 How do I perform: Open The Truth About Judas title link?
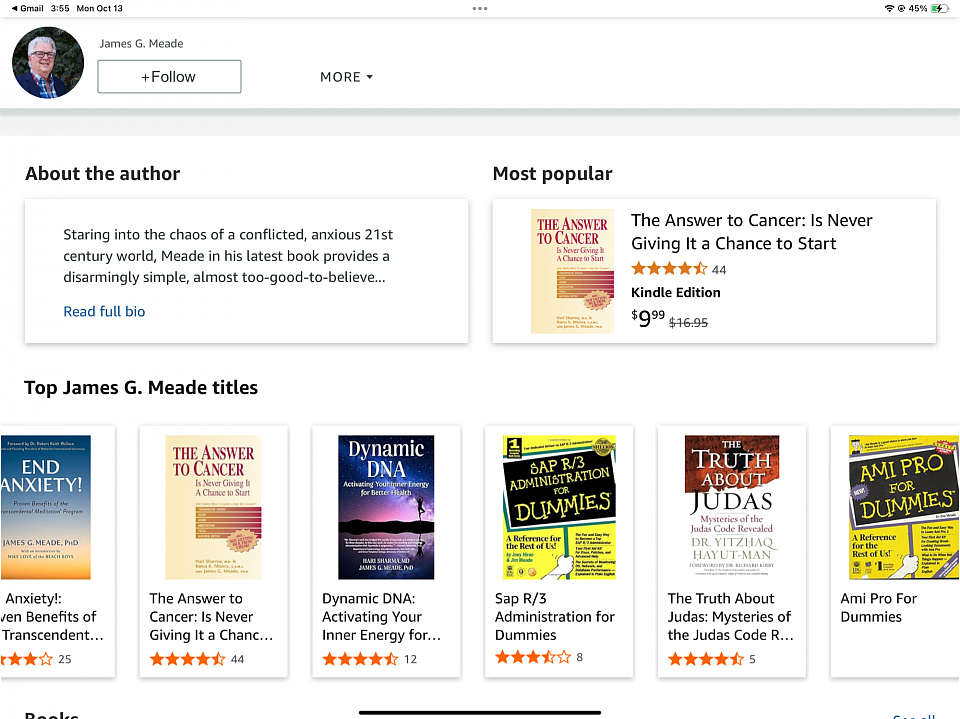pos(730,616)
